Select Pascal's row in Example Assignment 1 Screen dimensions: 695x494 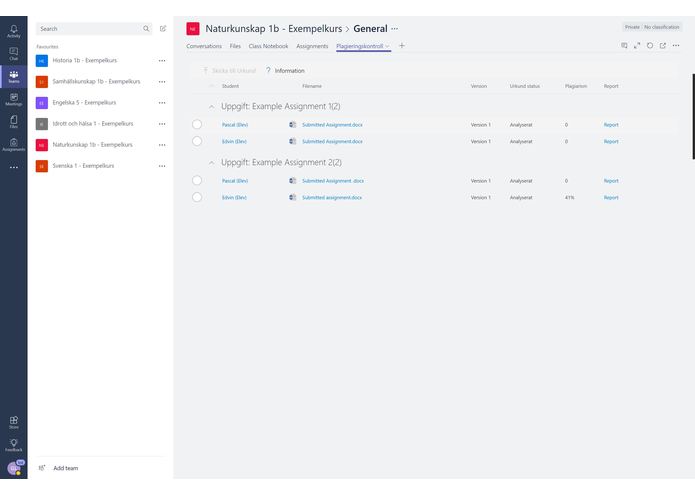pyautogui.click(x=197, y=124)
